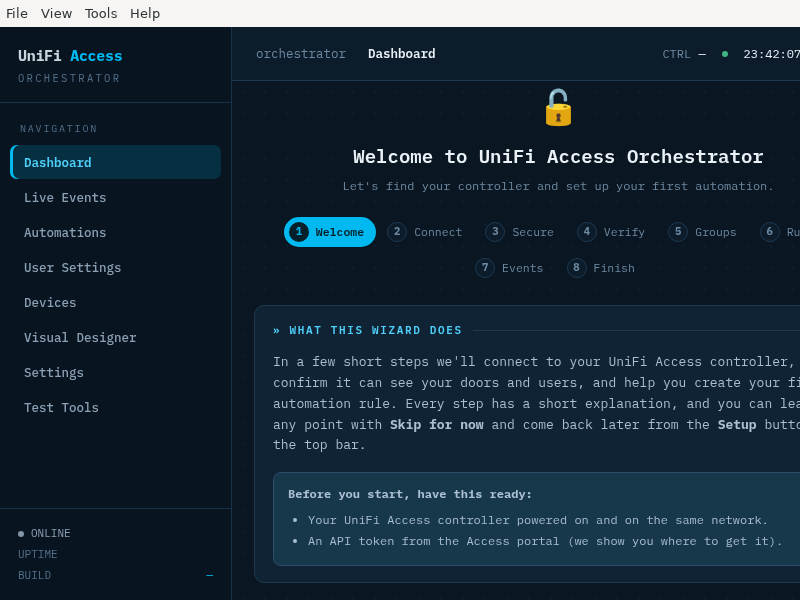The width and height of the screenshot is (800, 600).
Task: Jump to wizard step 3 Secure
Action: pyautogui.click(x=520, y=232)
